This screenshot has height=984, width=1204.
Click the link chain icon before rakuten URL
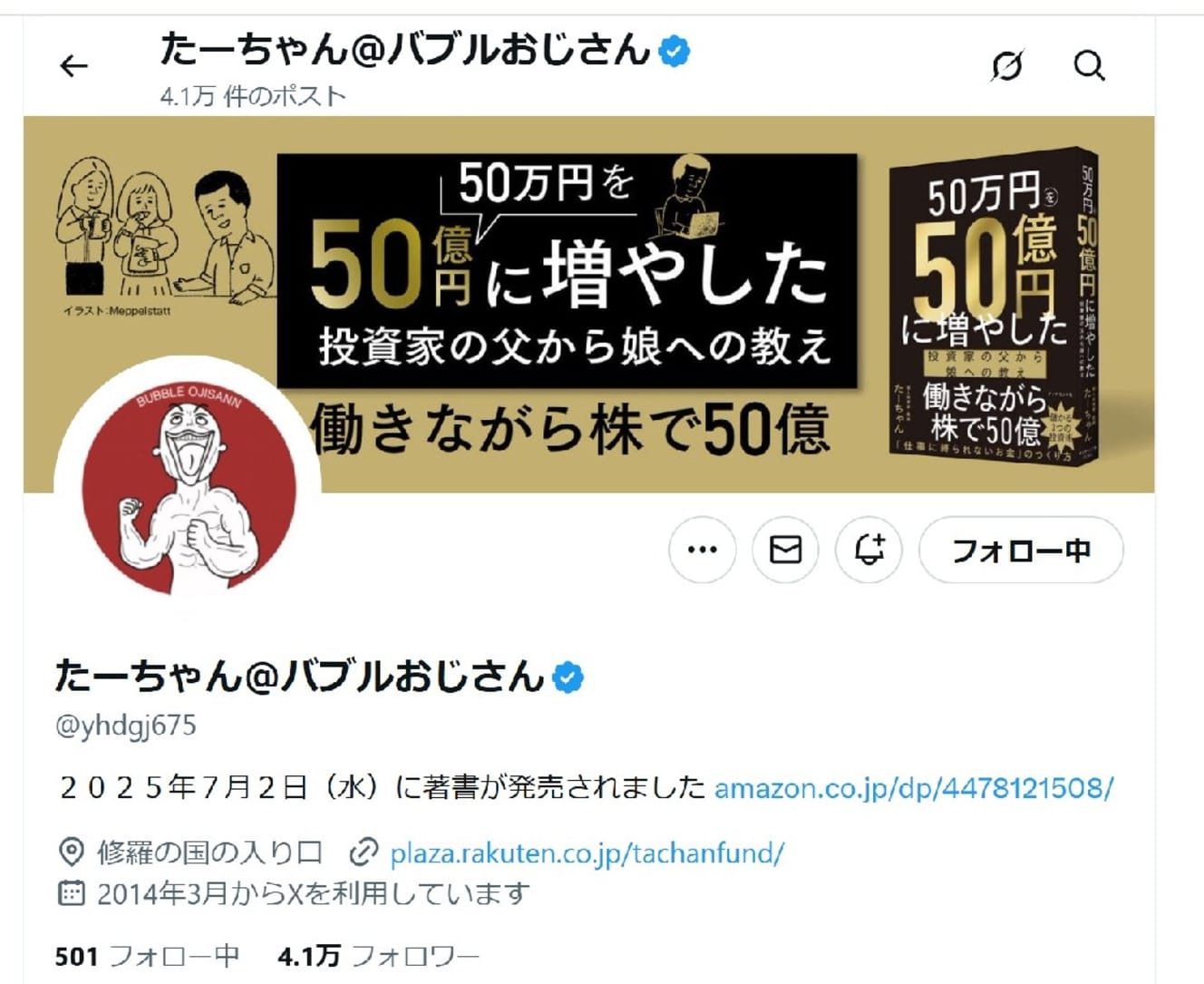[363, 853]
